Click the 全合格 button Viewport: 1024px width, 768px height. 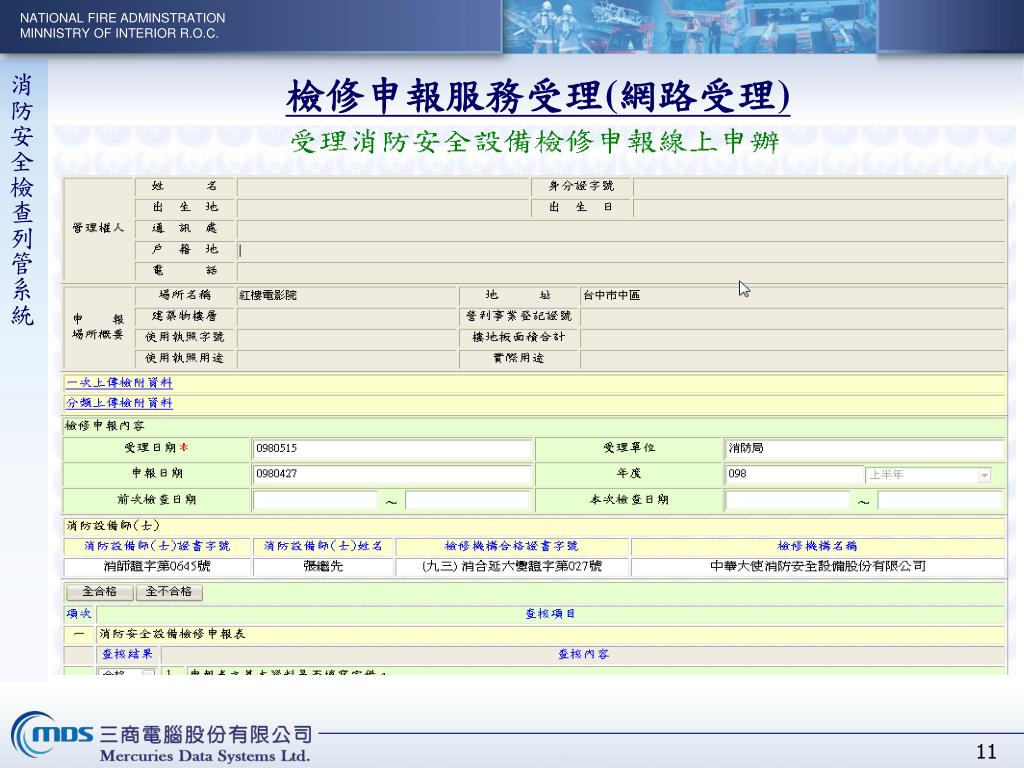click(x=99, y=592)
